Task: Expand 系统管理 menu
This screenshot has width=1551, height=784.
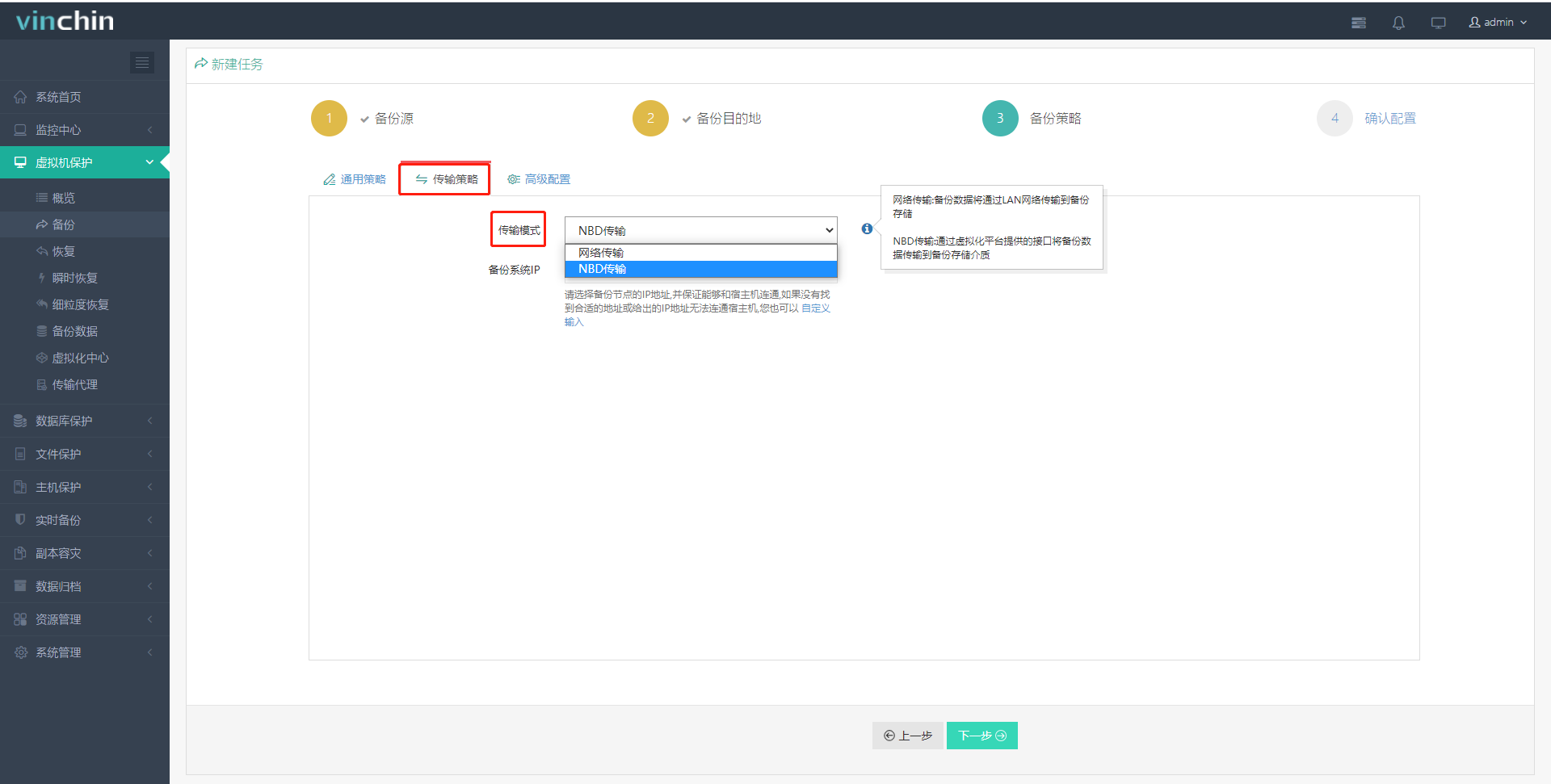Action: click(x=85, y=652)
